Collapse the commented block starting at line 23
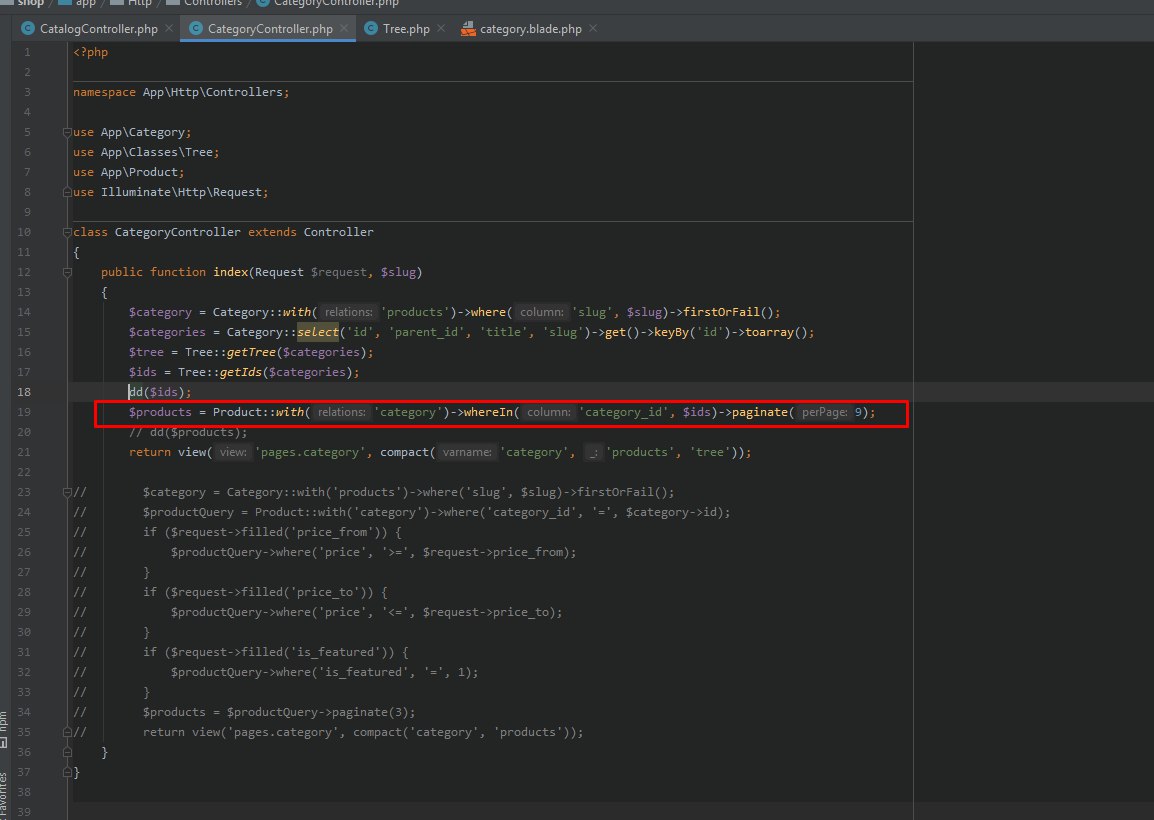 [67, 492]
